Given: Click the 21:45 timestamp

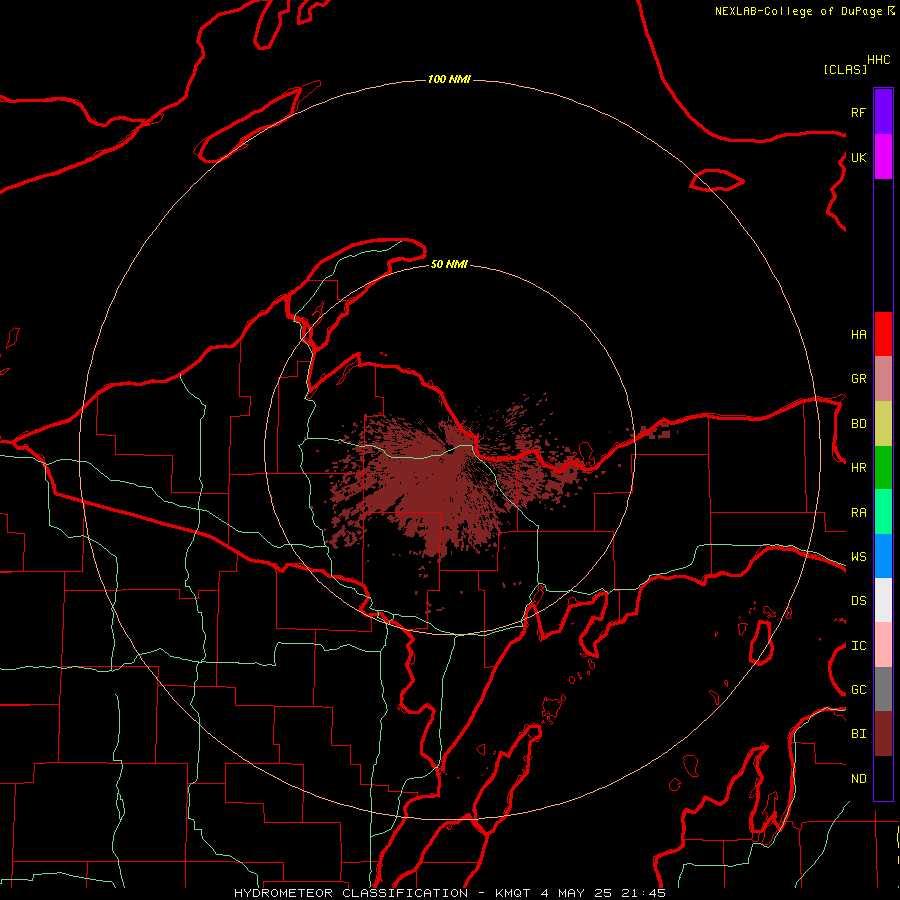Looking at the screenshot, I should (643, 893).
